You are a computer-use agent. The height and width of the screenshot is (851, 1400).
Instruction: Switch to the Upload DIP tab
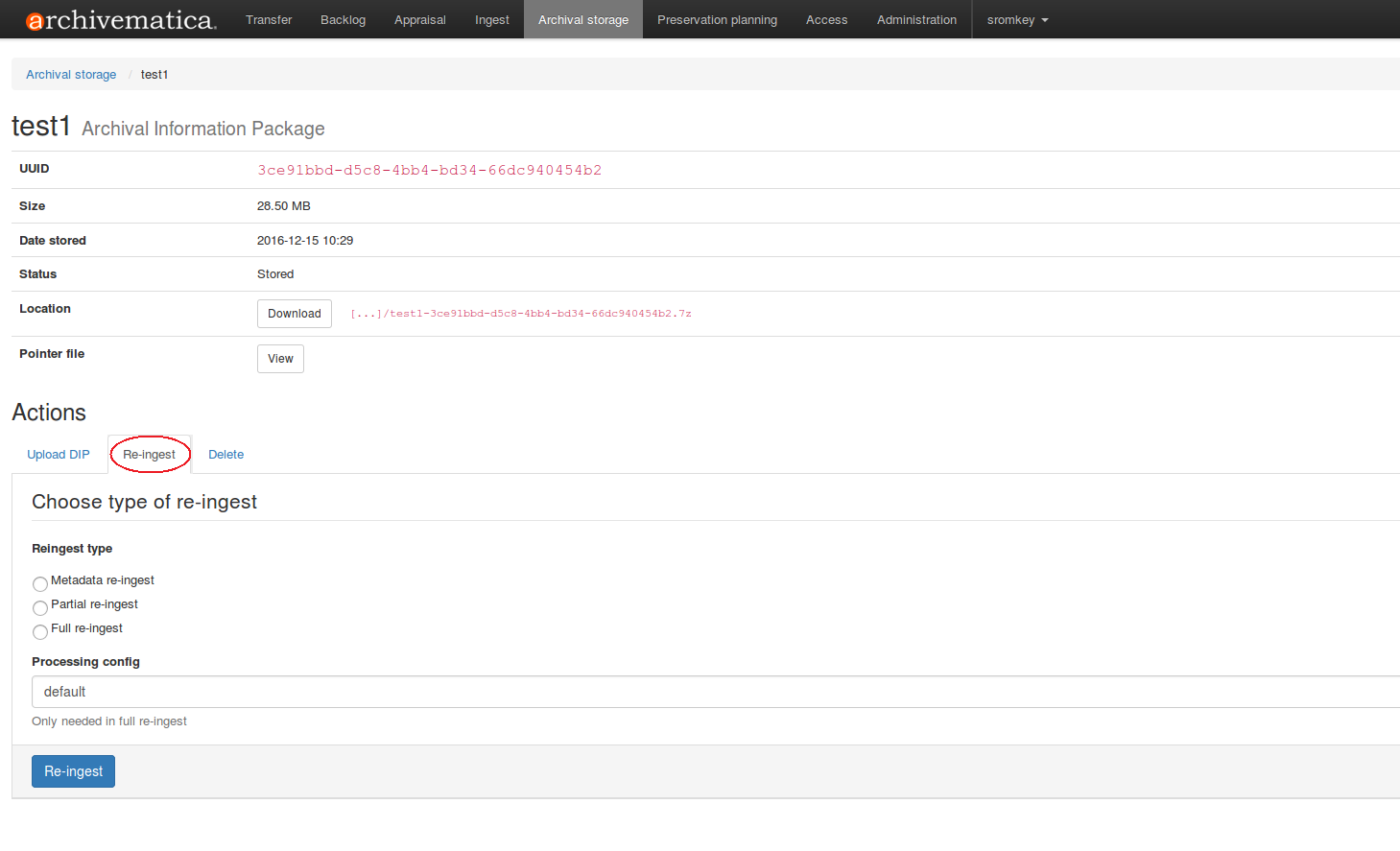point(59,455)
